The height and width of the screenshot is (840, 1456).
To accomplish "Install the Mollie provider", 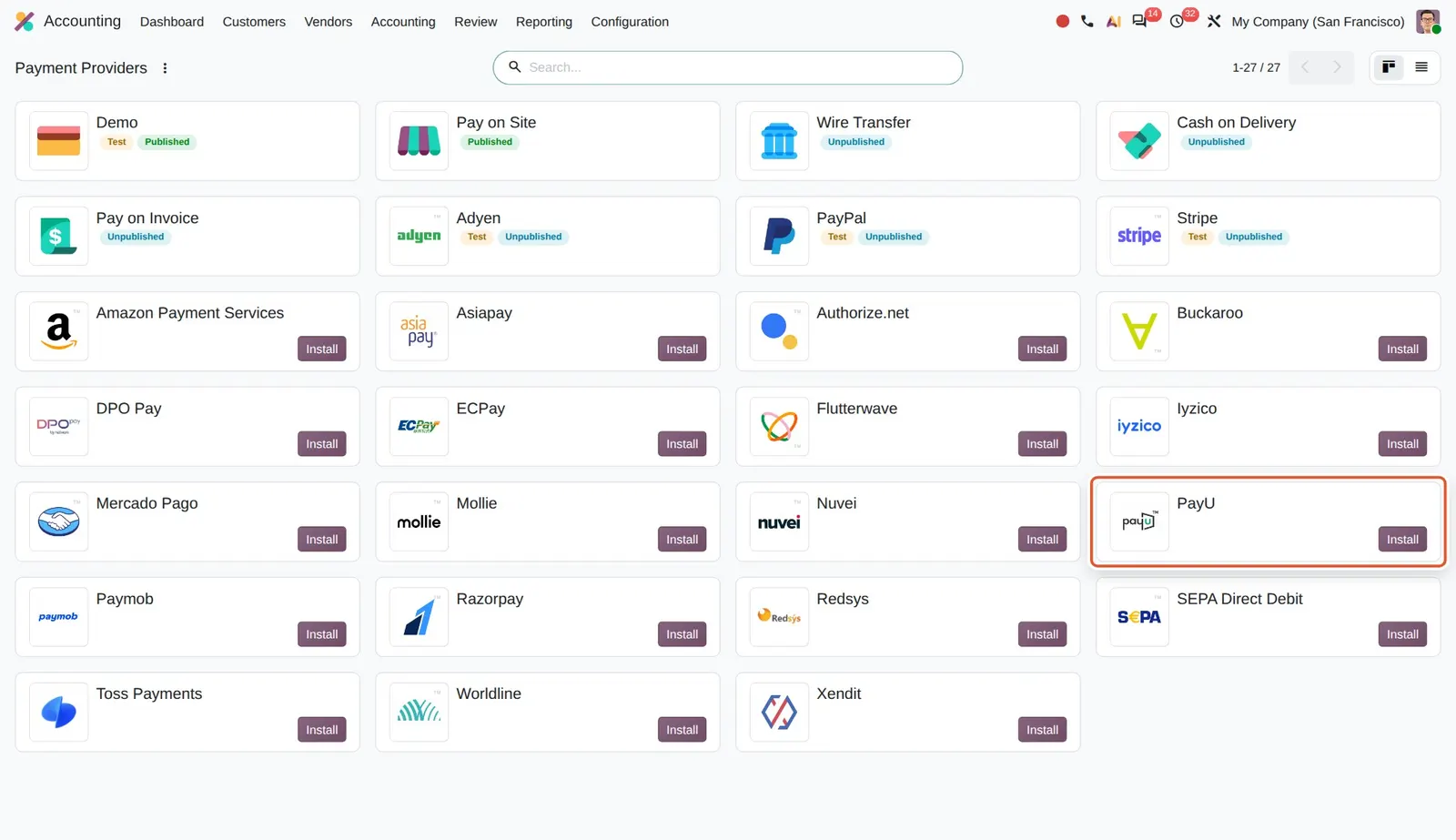I will (682, 540).
